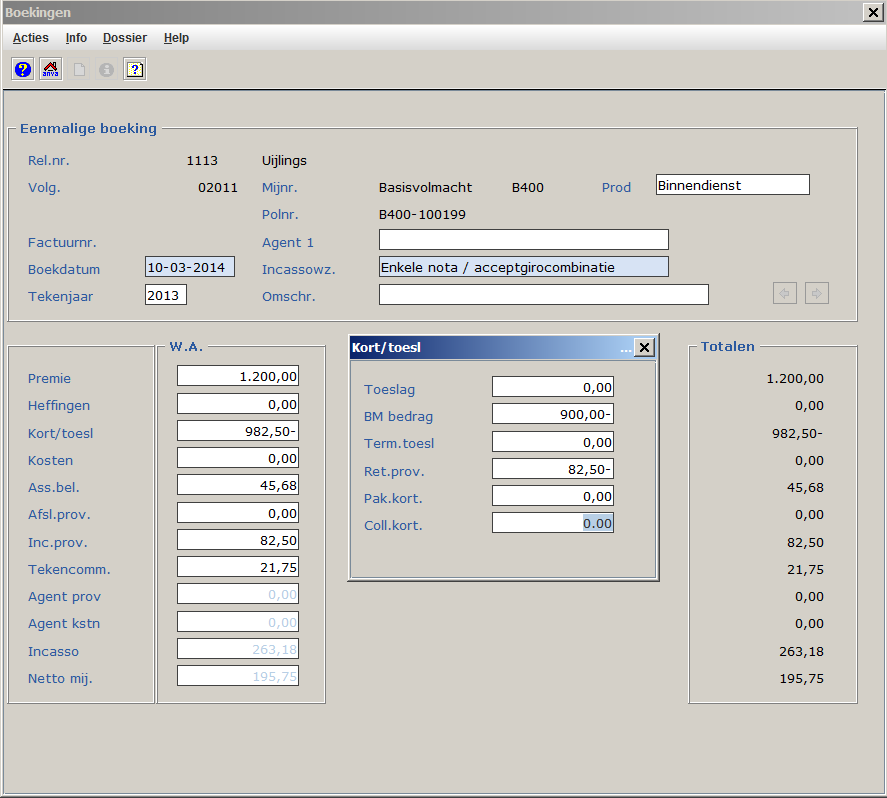The height and width of the screenshot is (798, 887).
Task: Click the grayed-out new document icon
Action: 79,69
